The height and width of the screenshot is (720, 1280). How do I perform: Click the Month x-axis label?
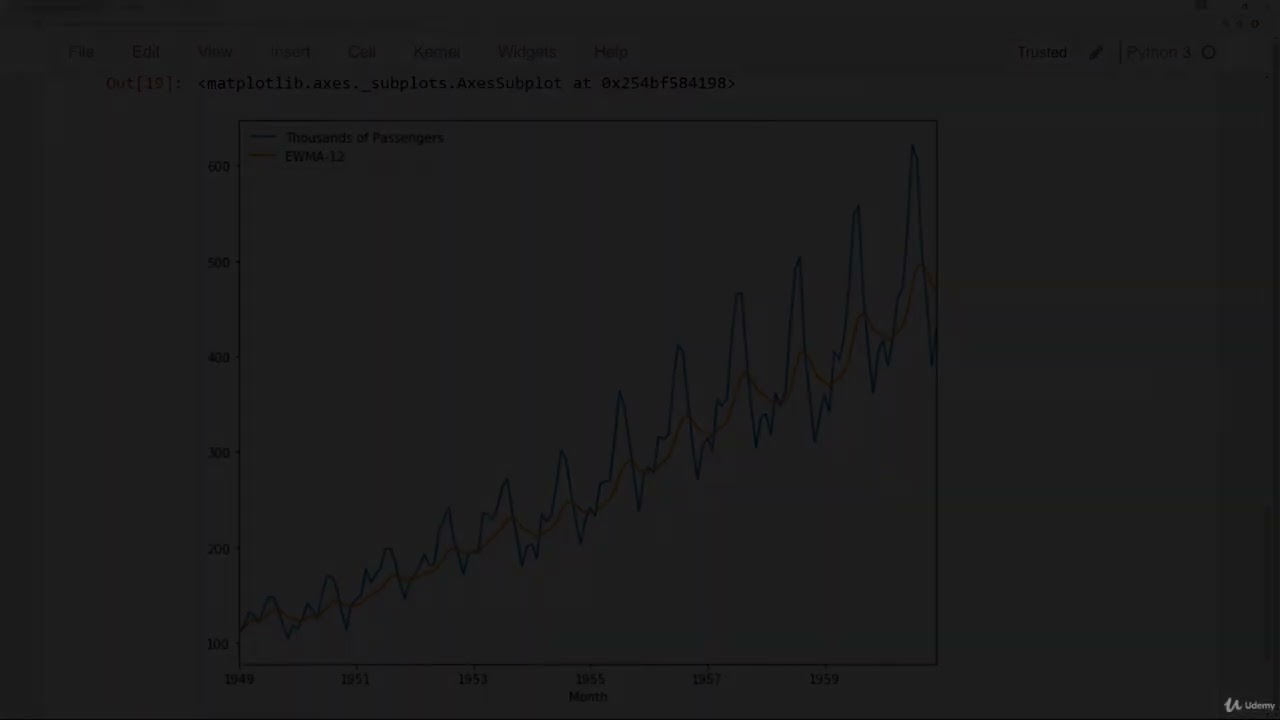tap(588, 697)
